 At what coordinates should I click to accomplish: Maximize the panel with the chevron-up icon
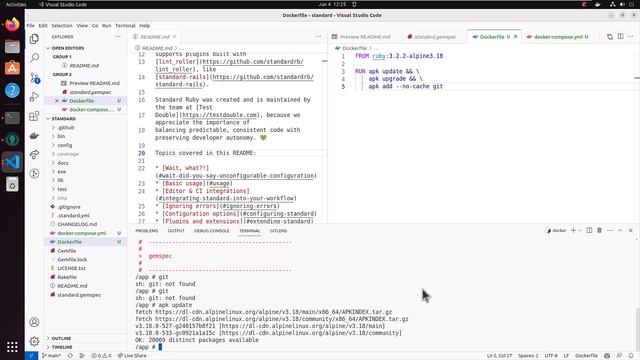[620, 231]
